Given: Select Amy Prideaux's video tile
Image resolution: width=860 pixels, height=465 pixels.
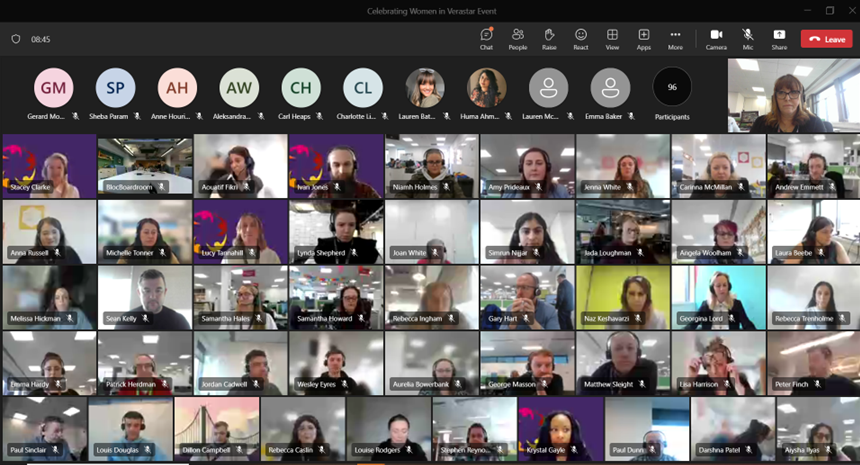Looking at the screenshot, I should pyautogui.click(x=528, y=166).
